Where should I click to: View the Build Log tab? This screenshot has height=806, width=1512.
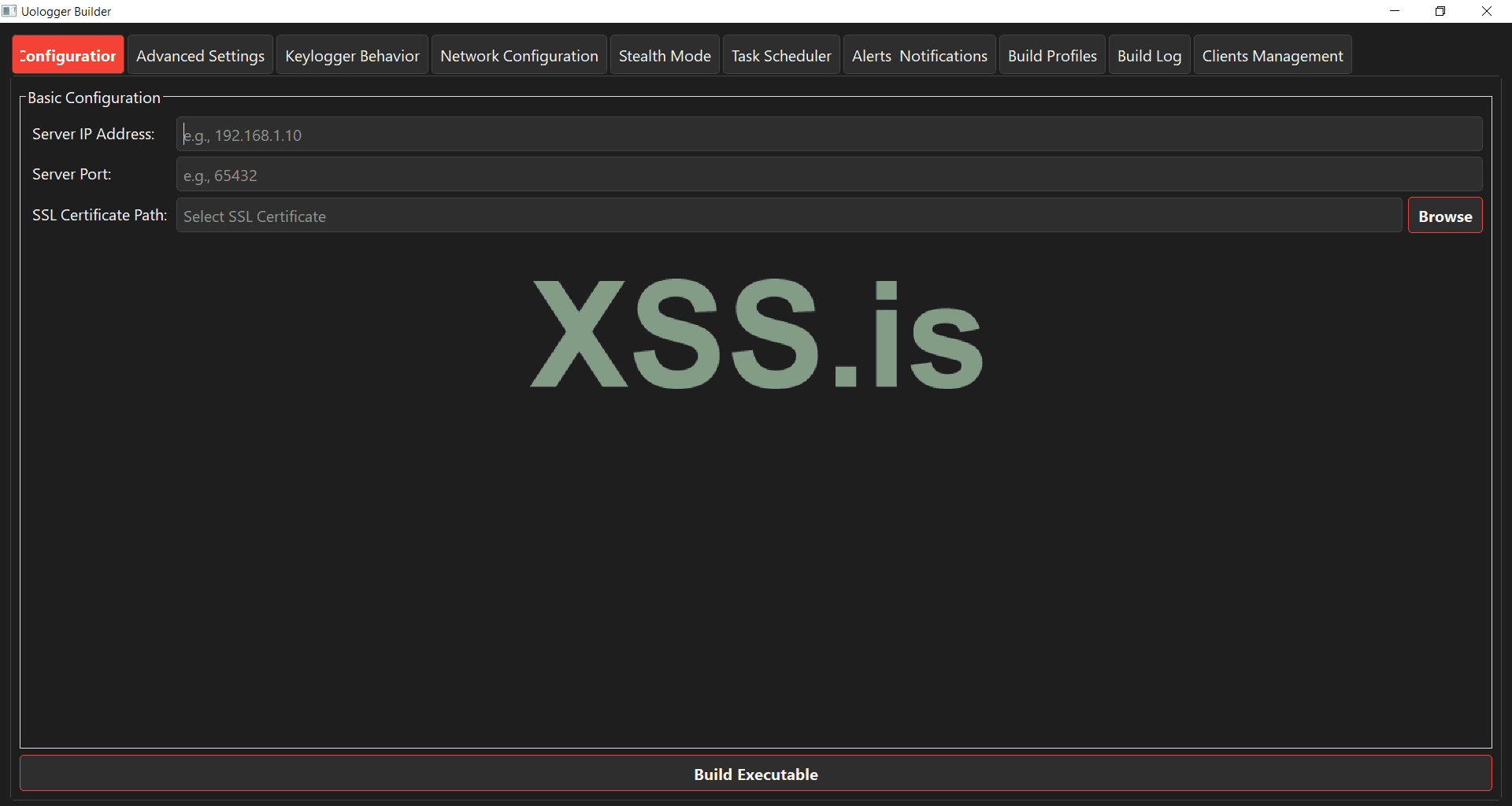[1149, 55]
